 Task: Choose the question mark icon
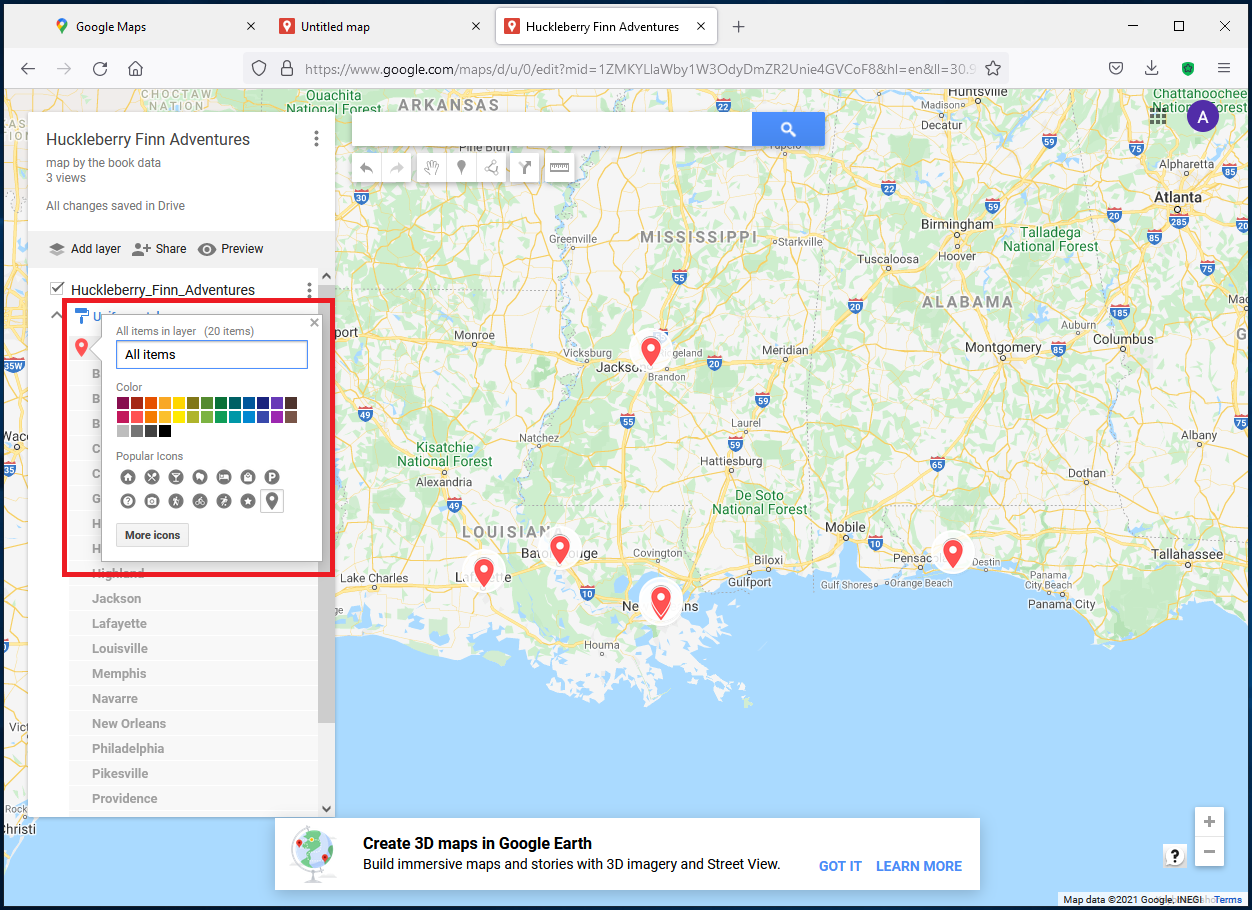pyautogui.click(x=128, y=501)
